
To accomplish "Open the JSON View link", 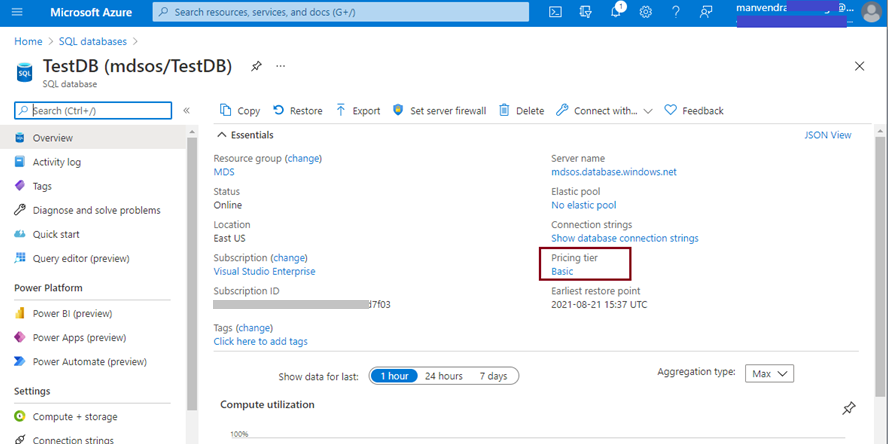I will [828, 135].
